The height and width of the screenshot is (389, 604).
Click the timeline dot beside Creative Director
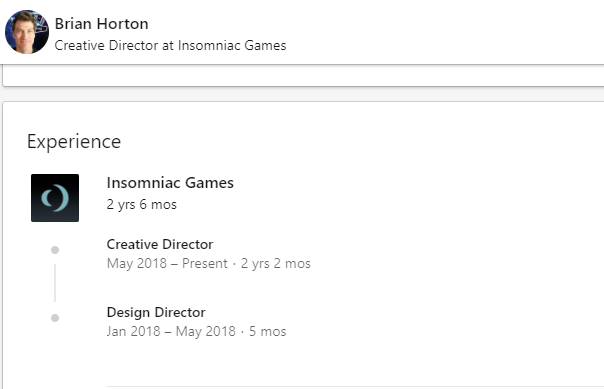click(55, 250)
